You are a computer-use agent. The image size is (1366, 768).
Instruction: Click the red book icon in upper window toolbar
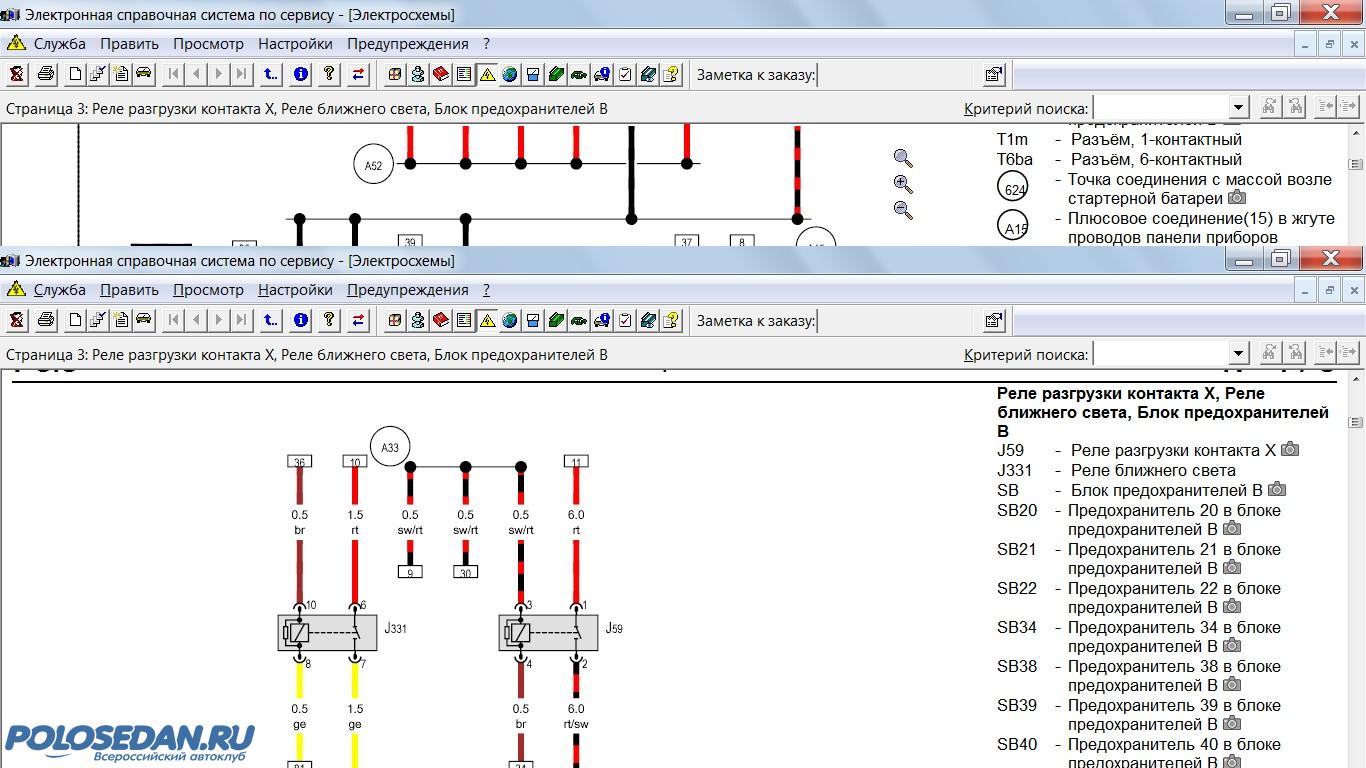[x=440, y=74]
